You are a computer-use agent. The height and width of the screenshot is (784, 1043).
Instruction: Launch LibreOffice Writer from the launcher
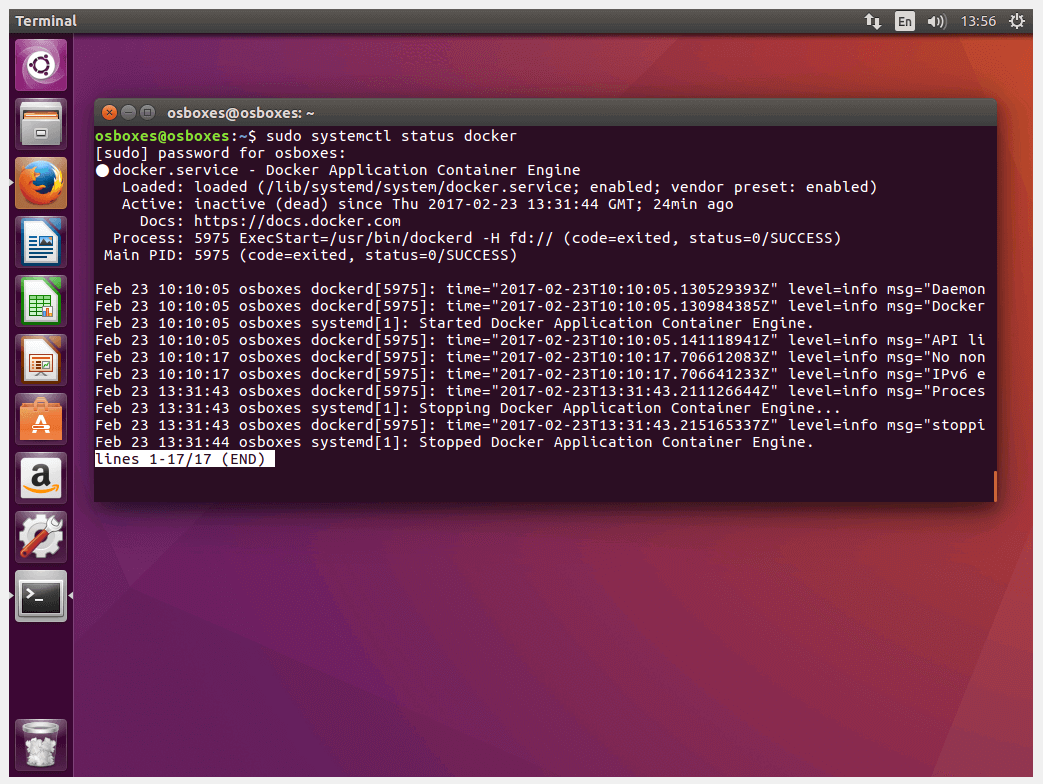tap(40, 242)
